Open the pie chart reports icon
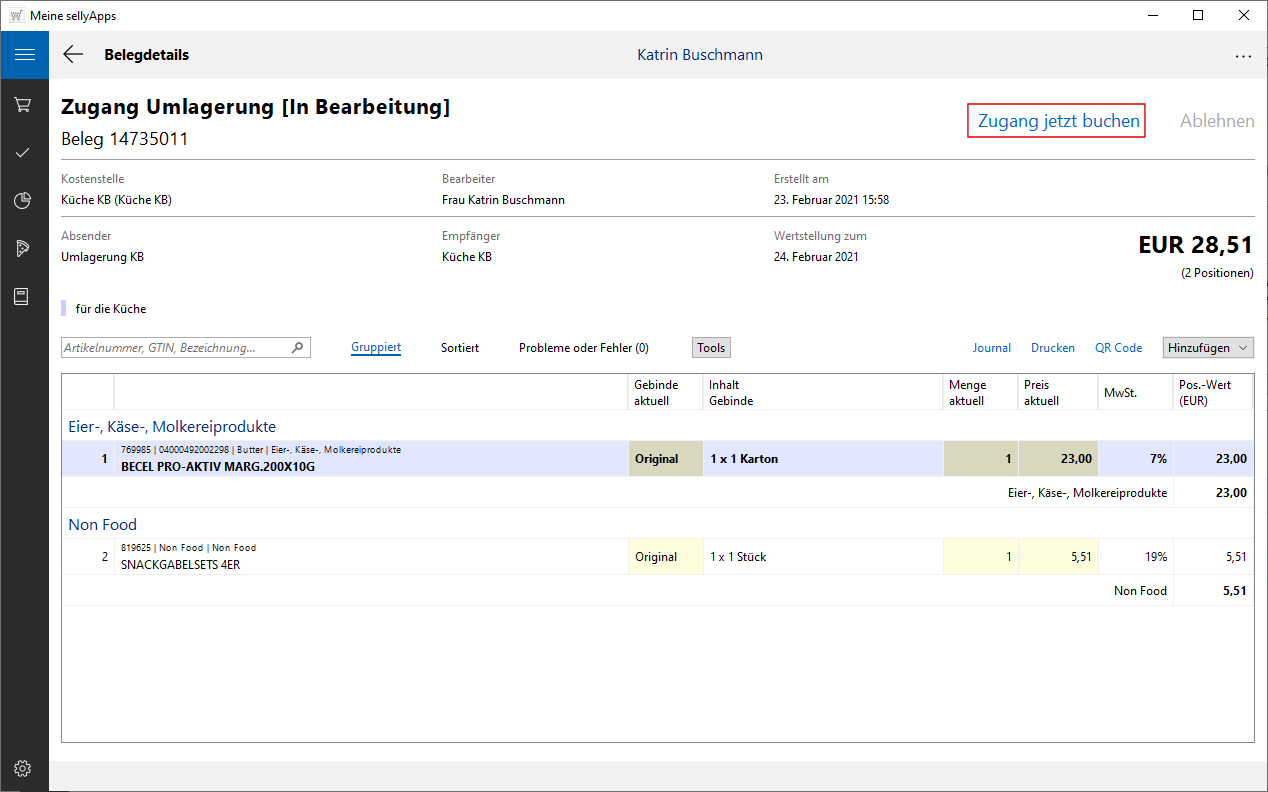The image size is (1268, 792). point(24,201)
